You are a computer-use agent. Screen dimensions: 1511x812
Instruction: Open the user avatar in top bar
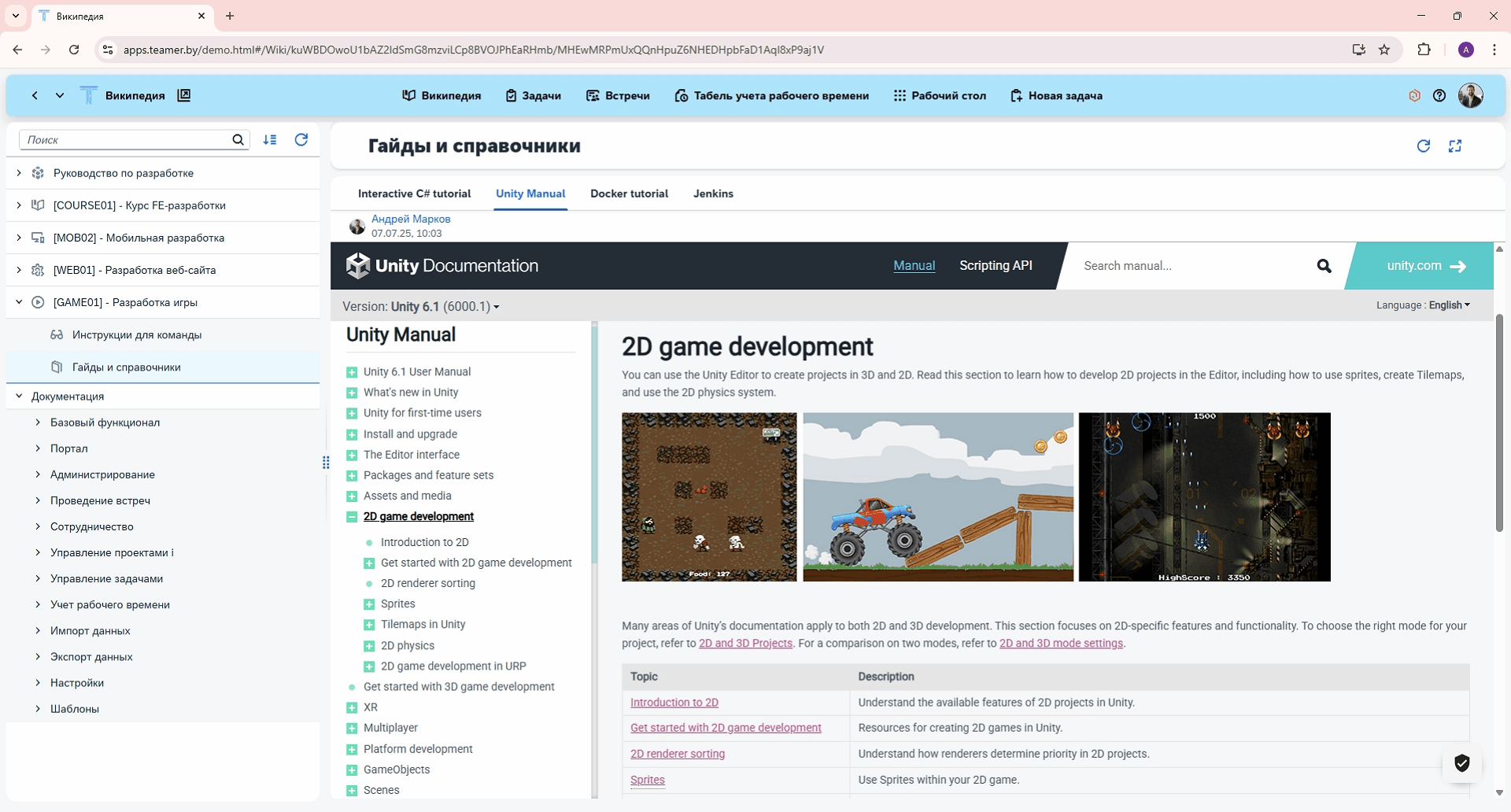[1470, 95]
